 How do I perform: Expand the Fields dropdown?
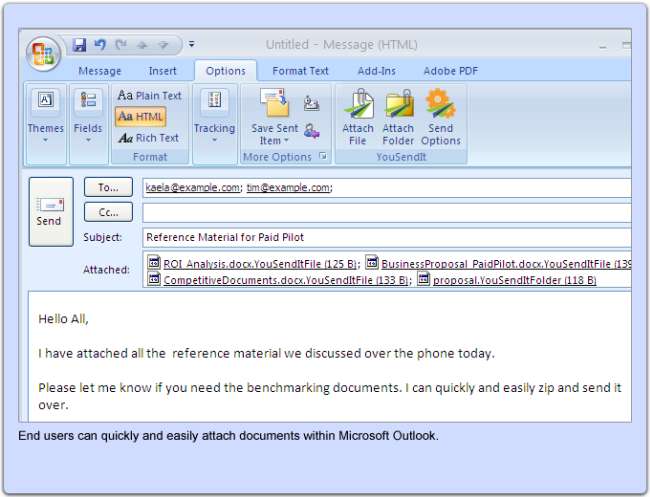coord(88,116)
